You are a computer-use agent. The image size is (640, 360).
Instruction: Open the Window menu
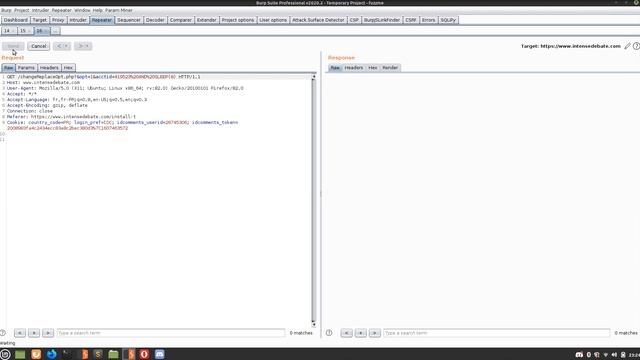pos(82,10)
